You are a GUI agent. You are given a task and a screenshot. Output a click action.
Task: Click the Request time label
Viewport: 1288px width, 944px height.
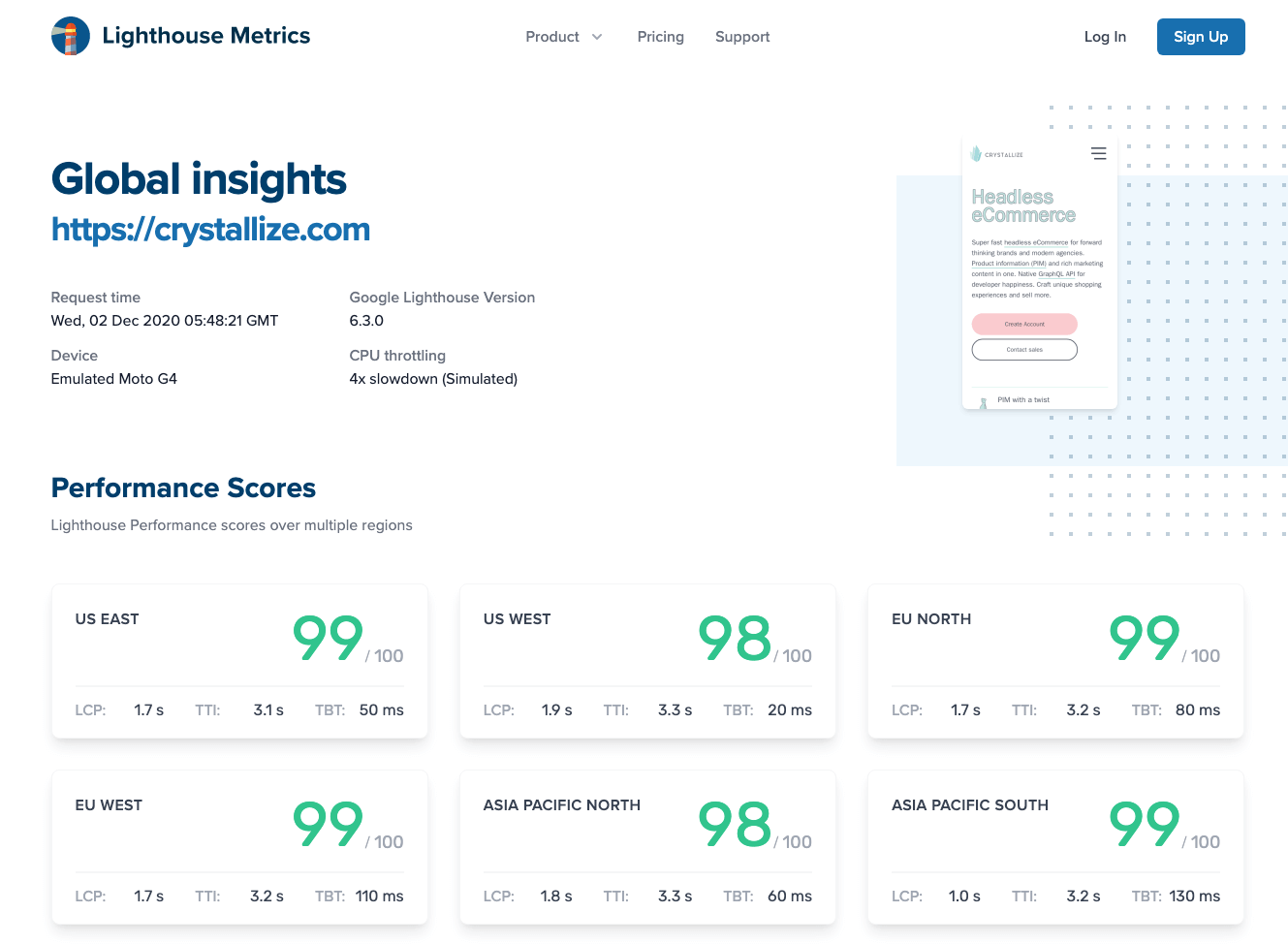(96, 298)
